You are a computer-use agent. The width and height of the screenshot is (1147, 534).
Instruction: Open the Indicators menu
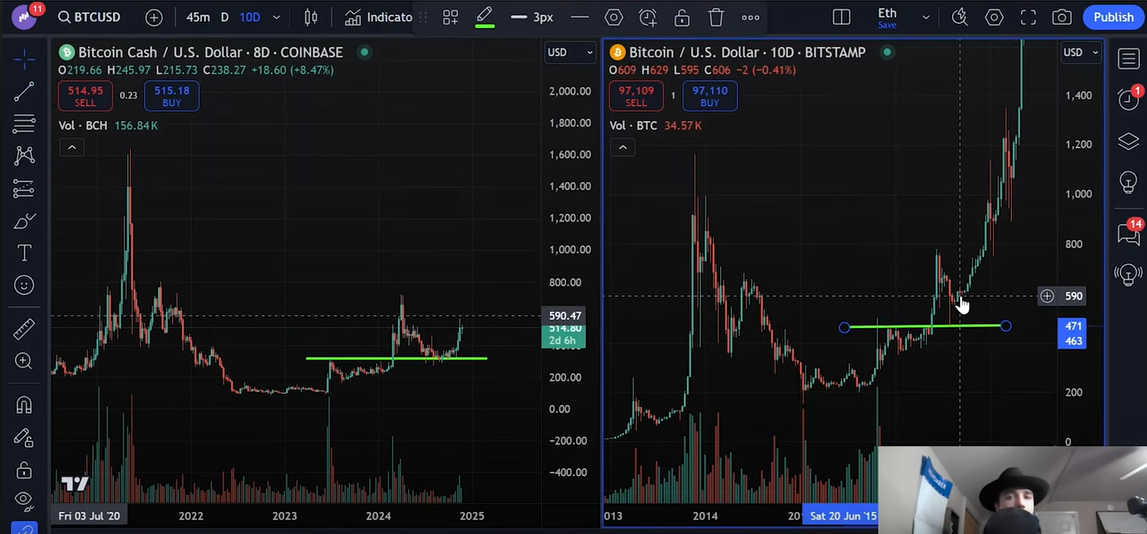pyautogui.click(x=378, y=18)
